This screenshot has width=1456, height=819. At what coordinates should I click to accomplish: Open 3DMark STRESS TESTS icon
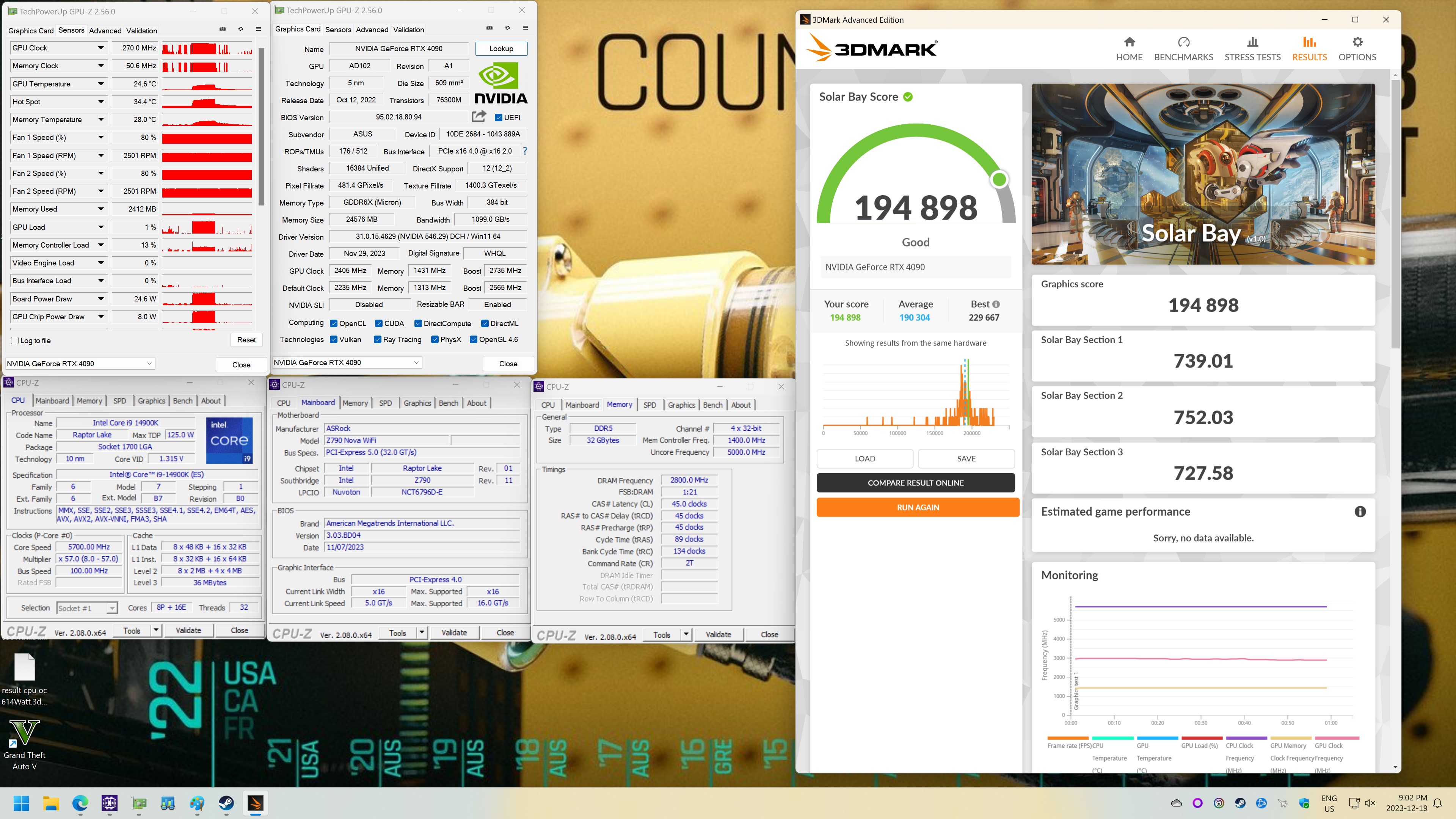1252,42
